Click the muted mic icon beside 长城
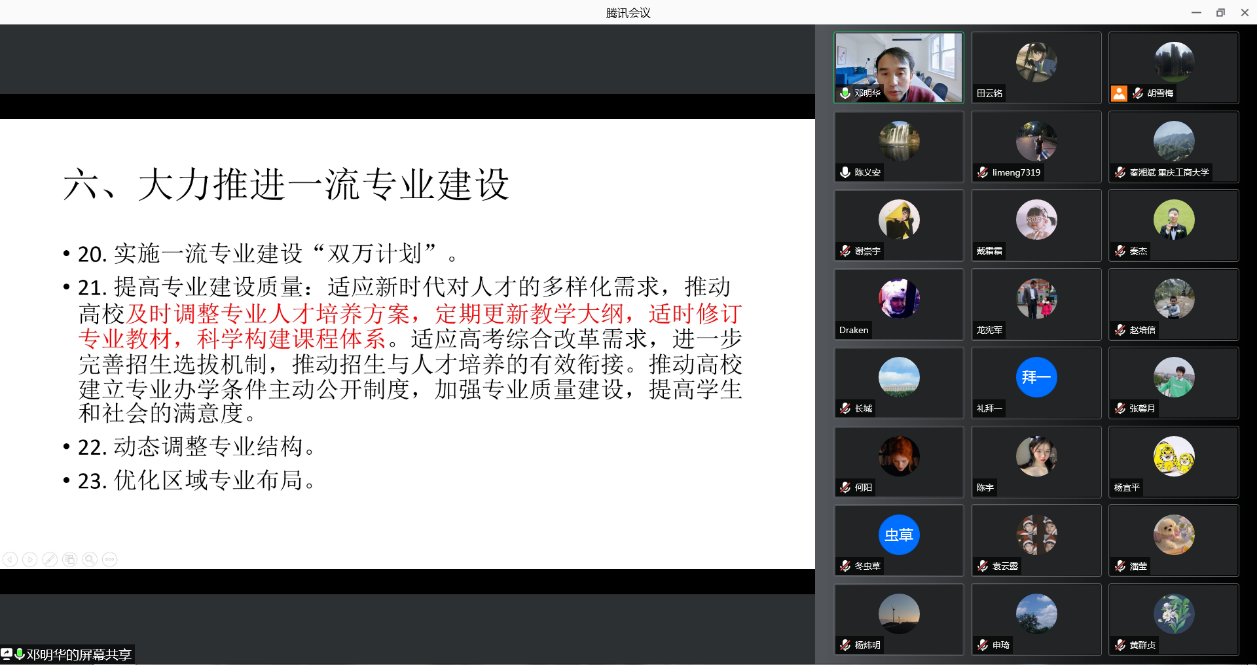Screen dimensions: 1257x665 click(846, 408)
